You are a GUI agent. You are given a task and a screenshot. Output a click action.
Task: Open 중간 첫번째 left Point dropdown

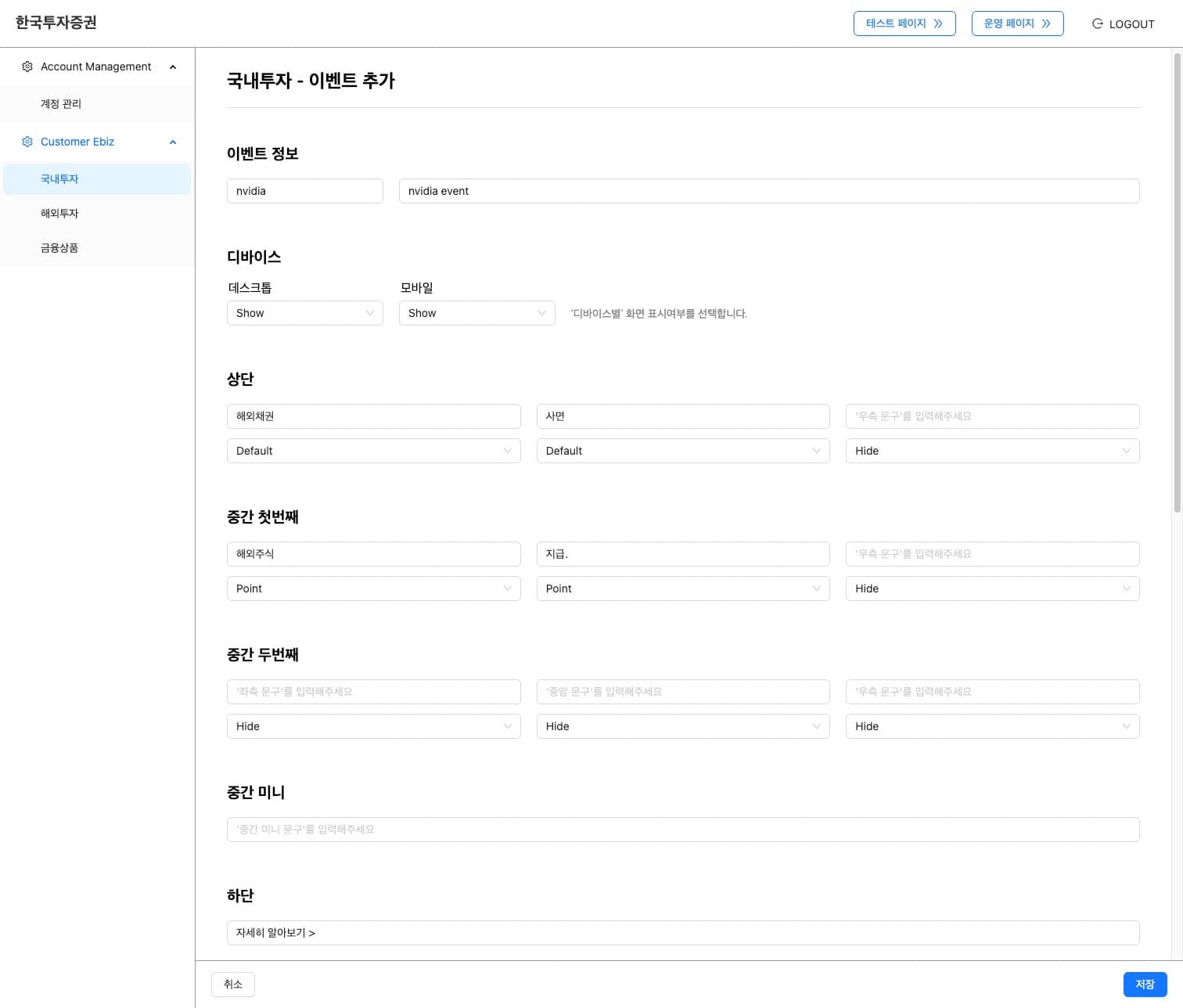(x=373, y=589)
